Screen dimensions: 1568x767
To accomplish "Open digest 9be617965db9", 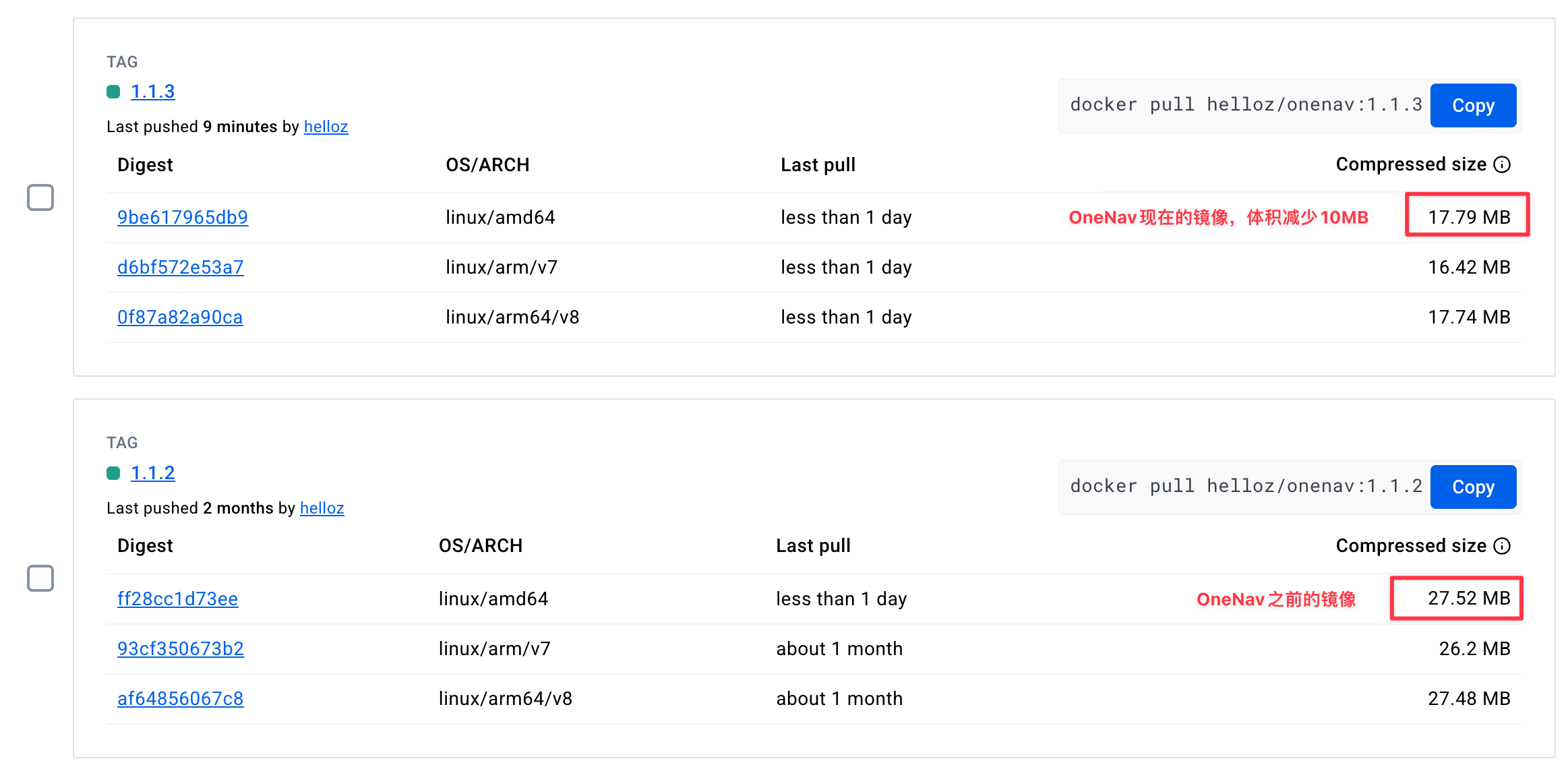I will [183, 217].
